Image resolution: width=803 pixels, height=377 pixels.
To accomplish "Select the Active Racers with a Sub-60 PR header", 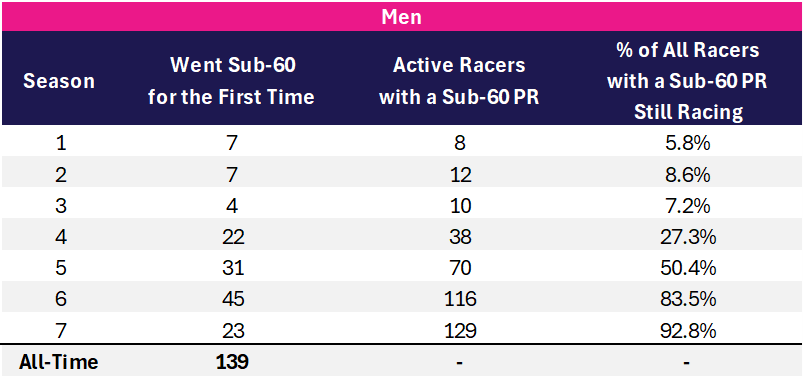I will (459, 81).
